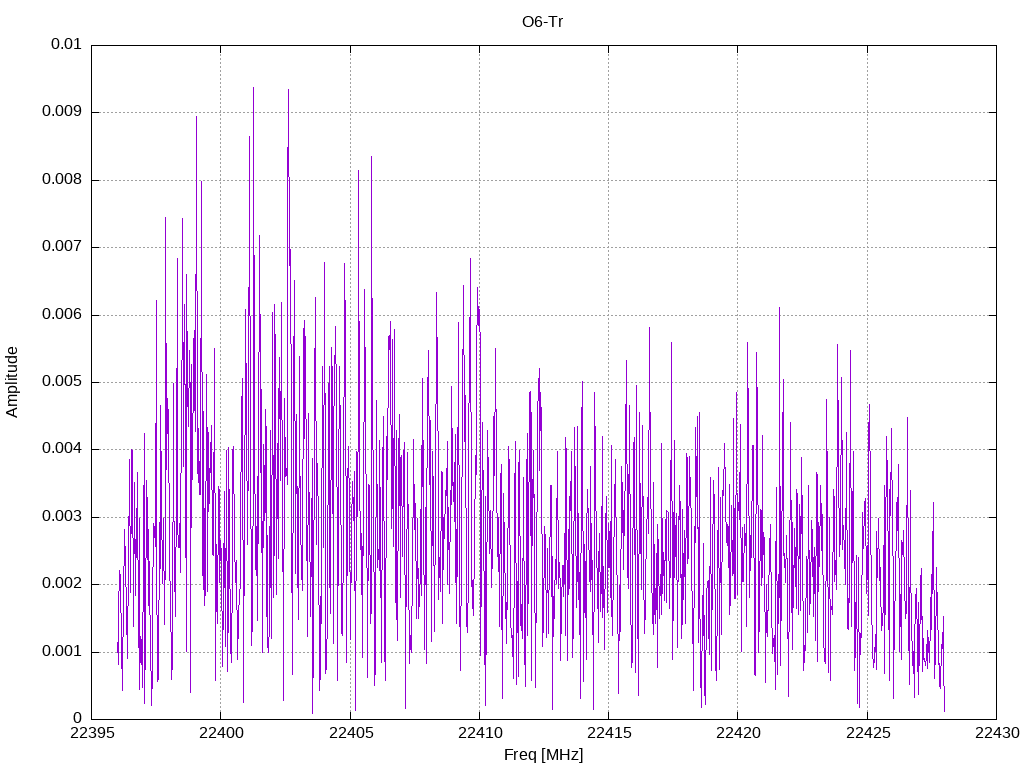Click y-axis tick label 0.005
The width and height of the screenshot is (1024, 768).
[62, 381]
